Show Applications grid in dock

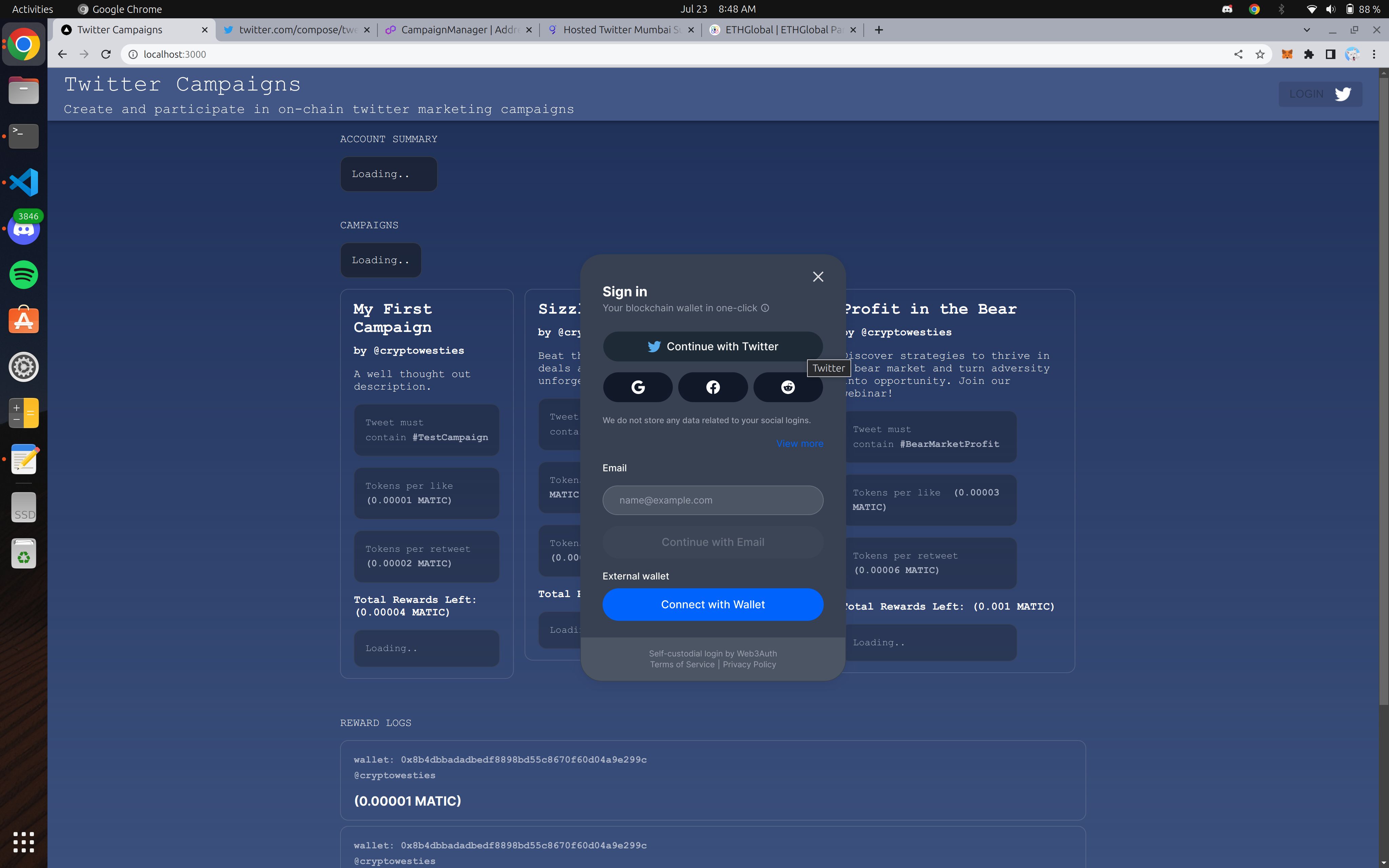(23, 842)
